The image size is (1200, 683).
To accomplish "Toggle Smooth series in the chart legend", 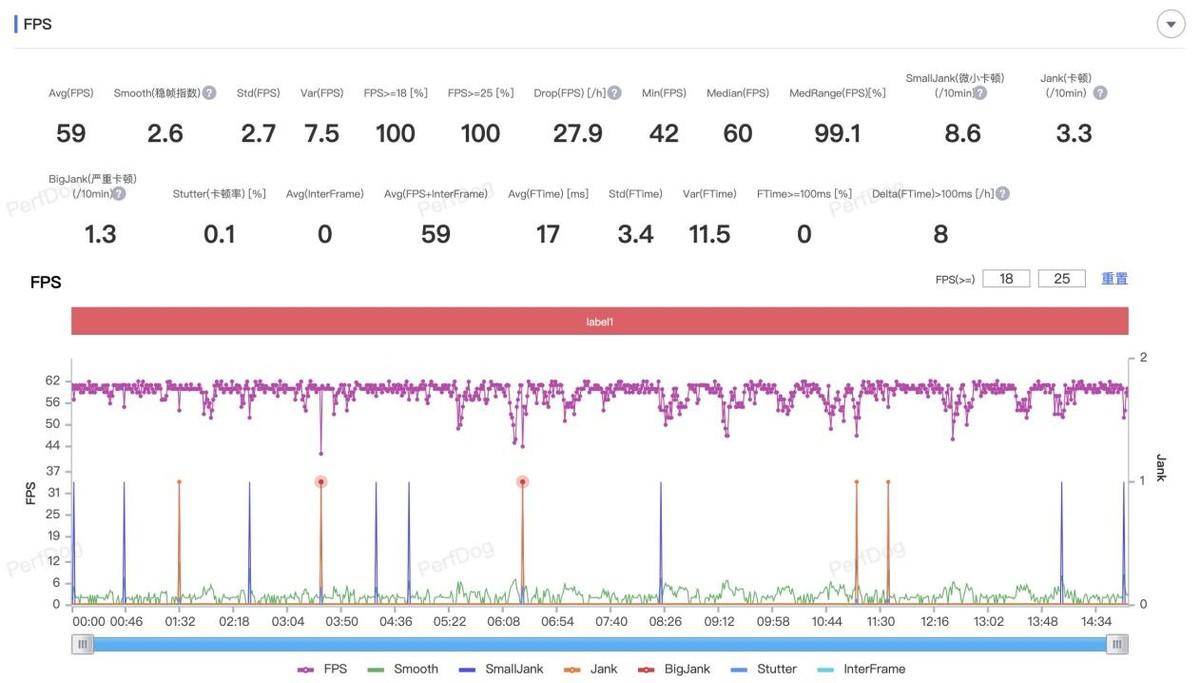I will point(403,669).
